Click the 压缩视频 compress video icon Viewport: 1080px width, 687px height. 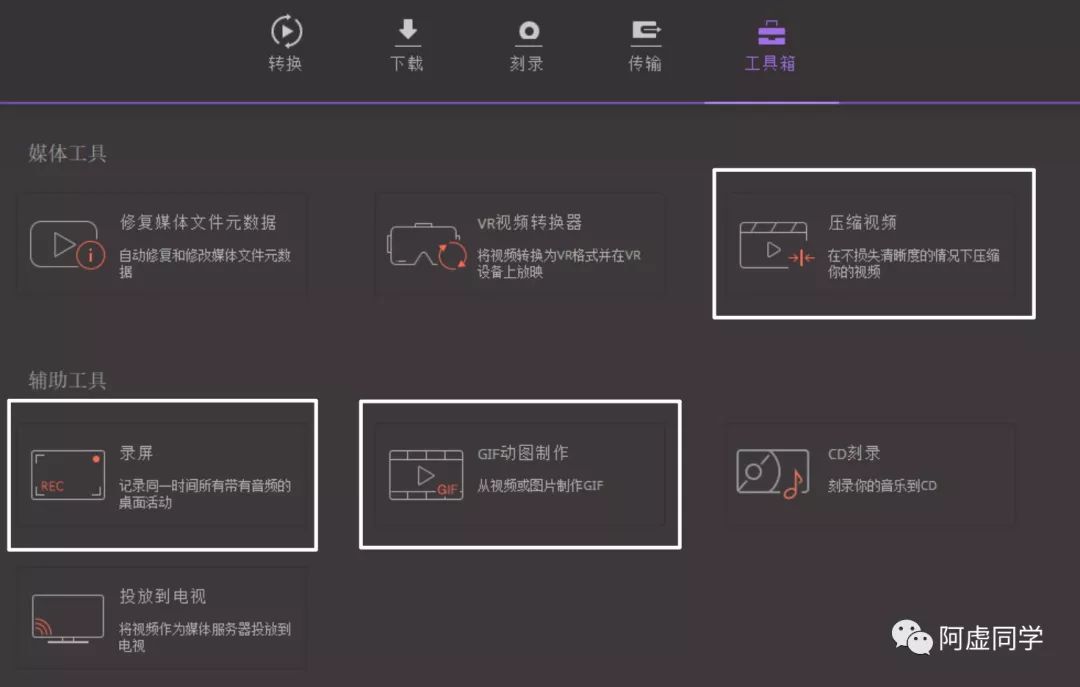(773, 244)
